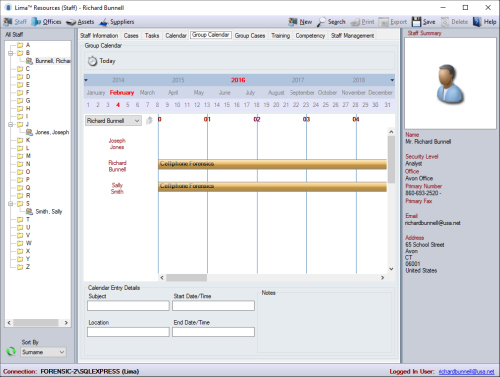Click the Save disk icon

[x=416, y=22]
